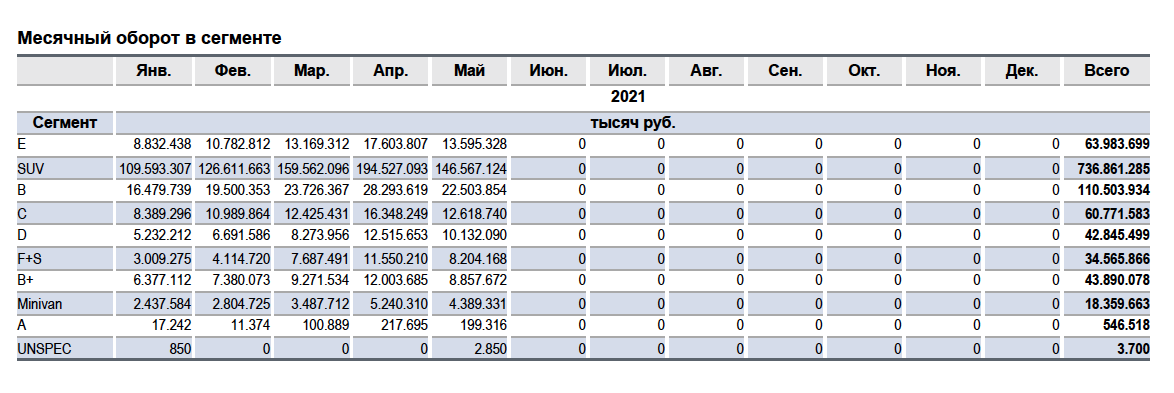Select the Май column header
The width and height of the screenshot is (1174, 393).
click(469, 71)
